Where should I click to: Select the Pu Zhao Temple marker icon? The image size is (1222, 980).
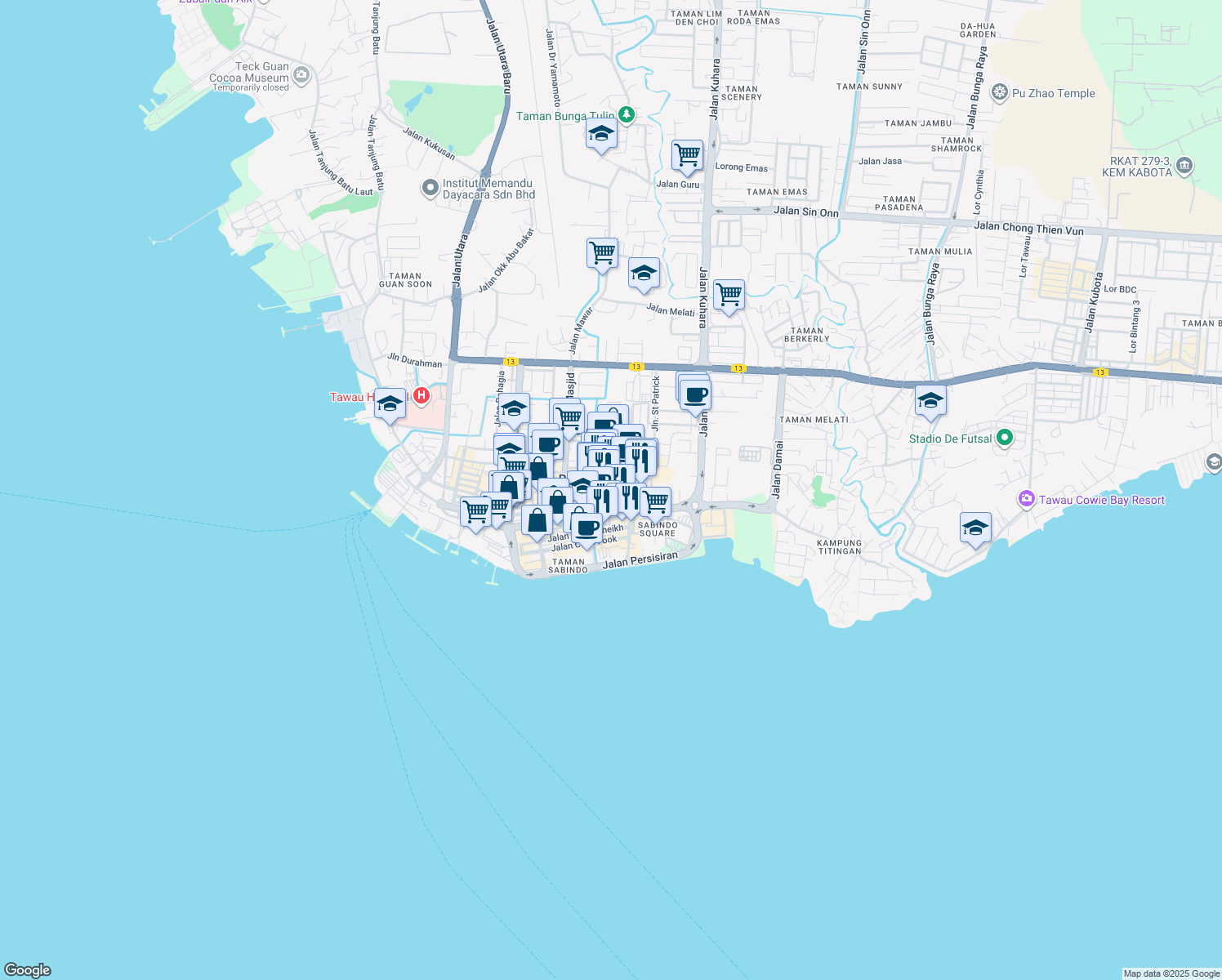(999, 92)
